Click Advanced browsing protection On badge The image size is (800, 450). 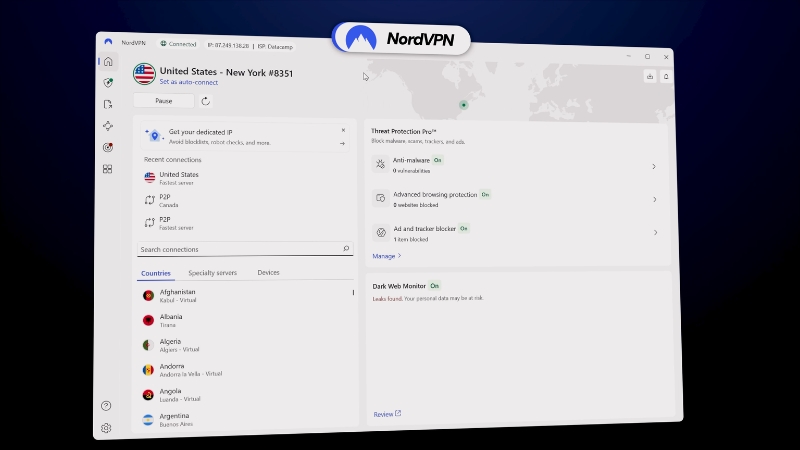tap(485, 194)
